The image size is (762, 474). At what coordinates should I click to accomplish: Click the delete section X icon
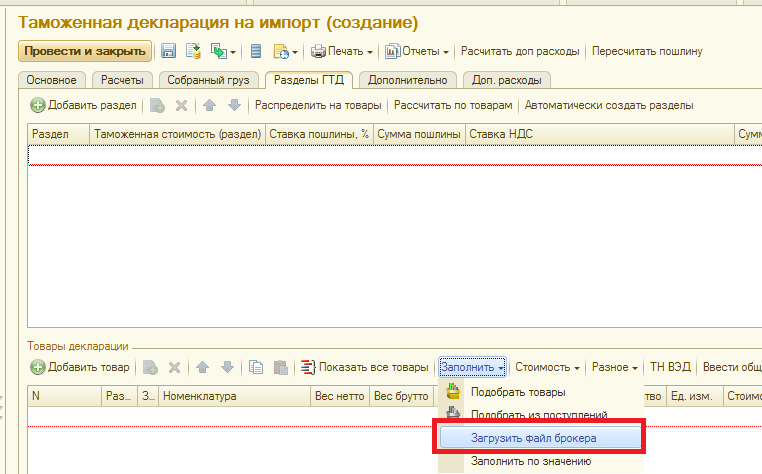pyautogui.click(x=181, y=105)
